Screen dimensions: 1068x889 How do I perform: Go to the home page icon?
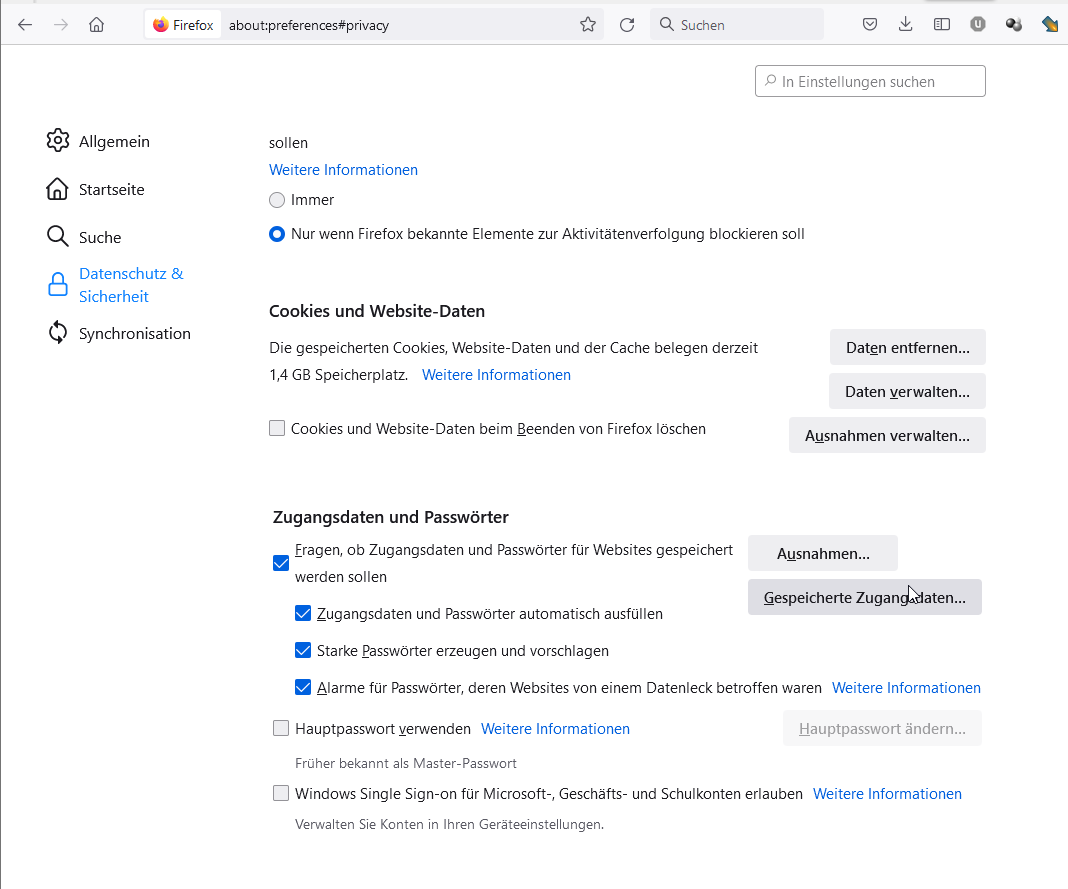[96, 25]
